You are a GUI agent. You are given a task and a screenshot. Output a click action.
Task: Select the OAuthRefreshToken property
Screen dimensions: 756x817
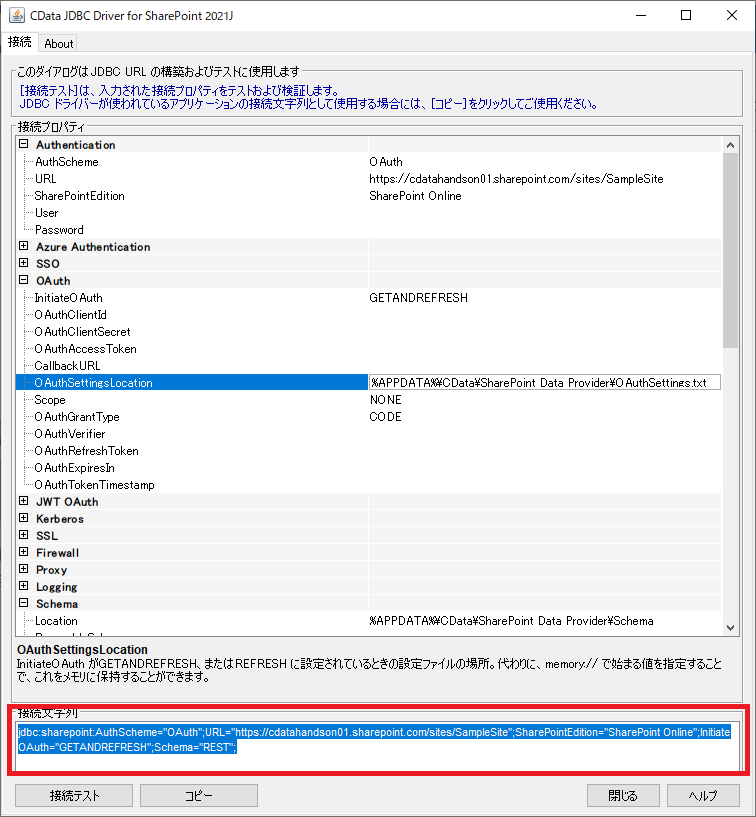point(86,451)
